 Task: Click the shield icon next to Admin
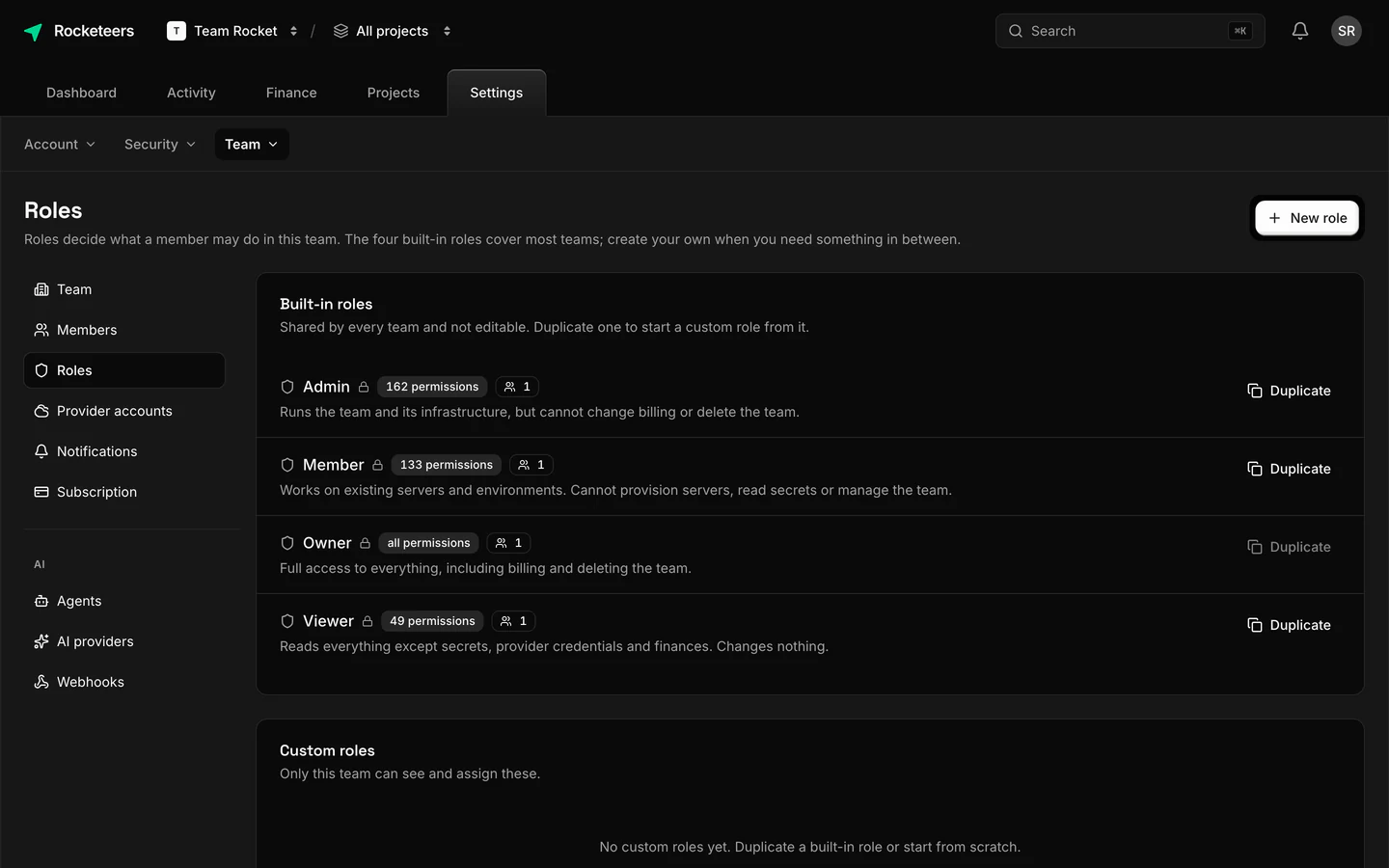pyautogui.click(x=287, y=387)
